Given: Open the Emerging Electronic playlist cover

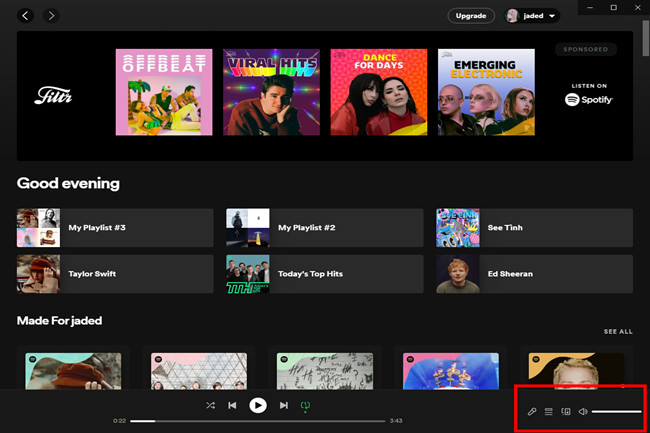Looking at the screenshot, I should [486, 92].
